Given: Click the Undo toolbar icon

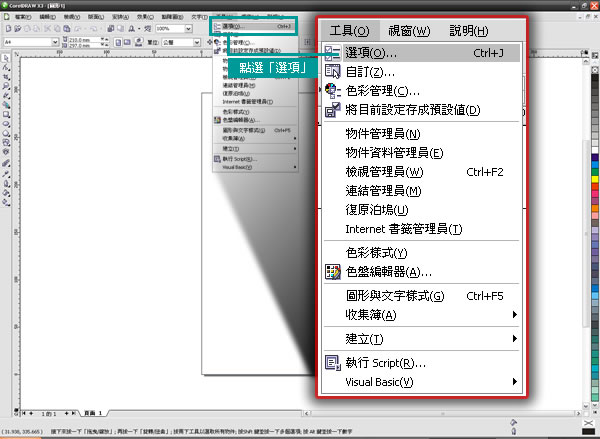Looking at the screenshot, I should [78, 29].
